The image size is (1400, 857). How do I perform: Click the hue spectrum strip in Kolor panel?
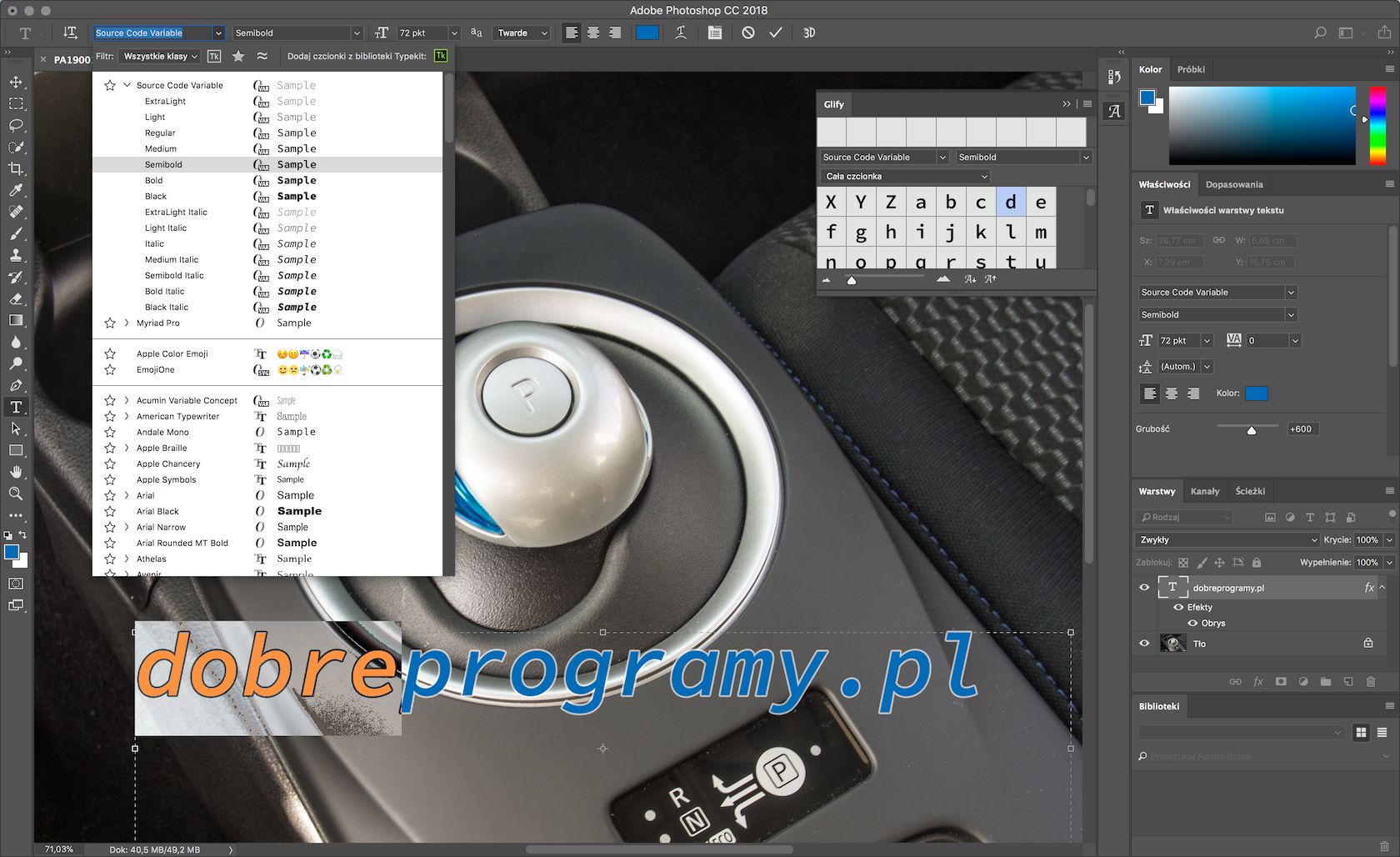tap(1378, 125)
